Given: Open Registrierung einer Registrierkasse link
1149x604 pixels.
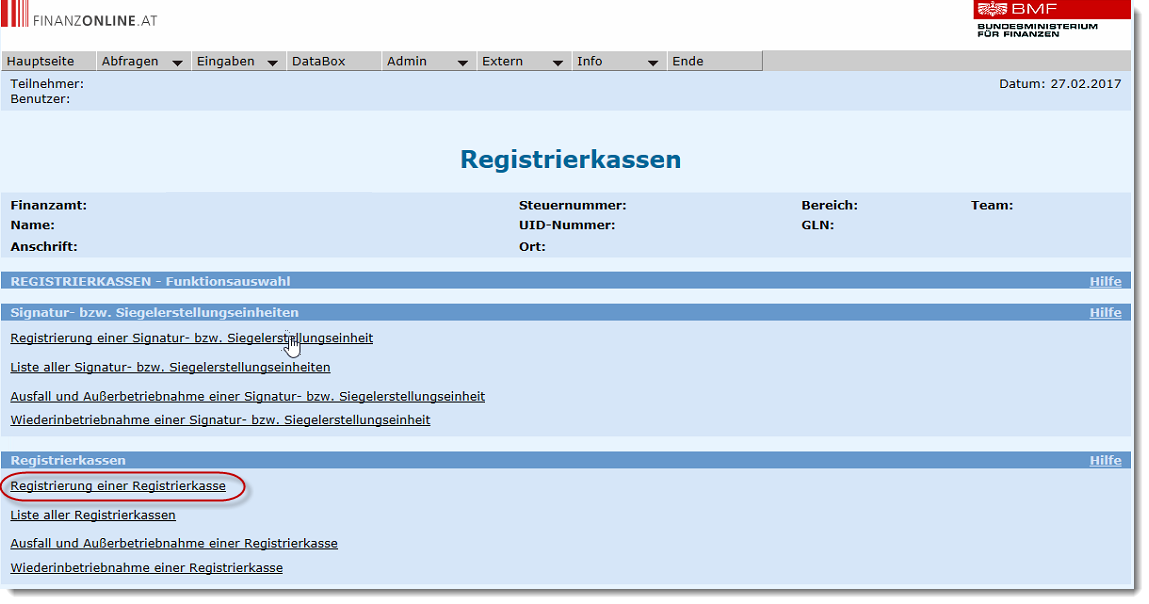Looking at the screenshot, I should [118, 487].
